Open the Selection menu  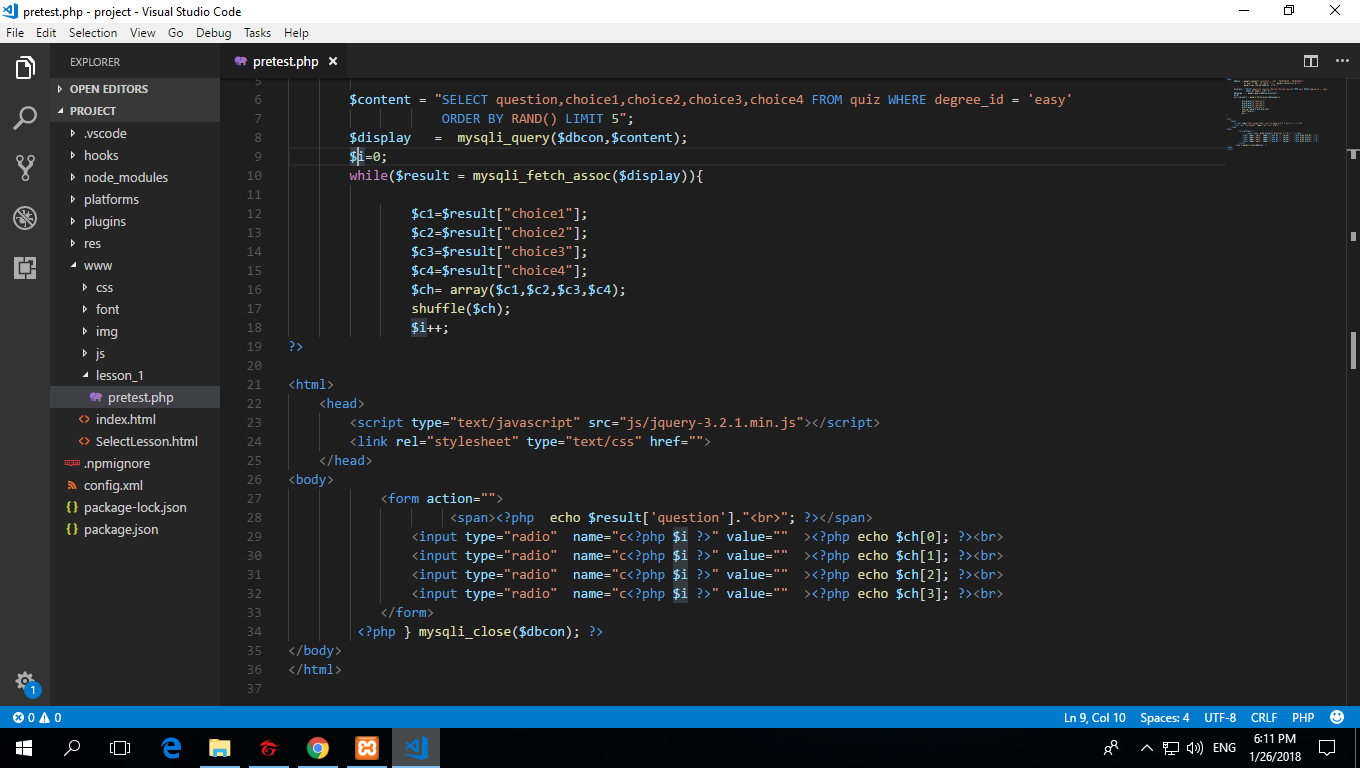pyautogui.click(x=93, y=33)
